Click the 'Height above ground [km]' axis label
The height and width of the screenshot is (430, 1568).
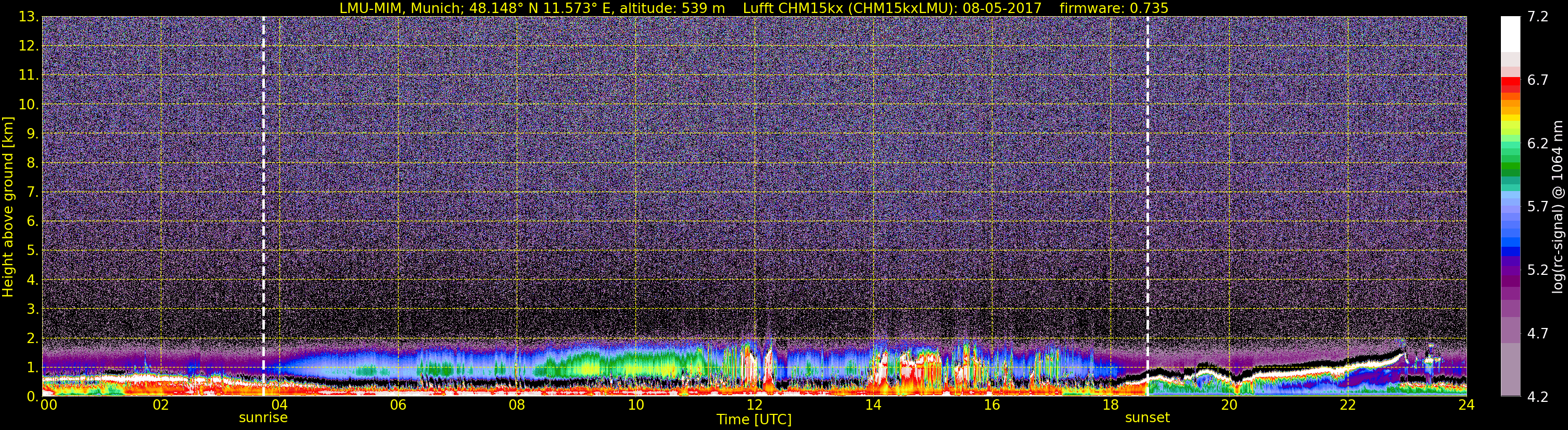pos(8,207)
